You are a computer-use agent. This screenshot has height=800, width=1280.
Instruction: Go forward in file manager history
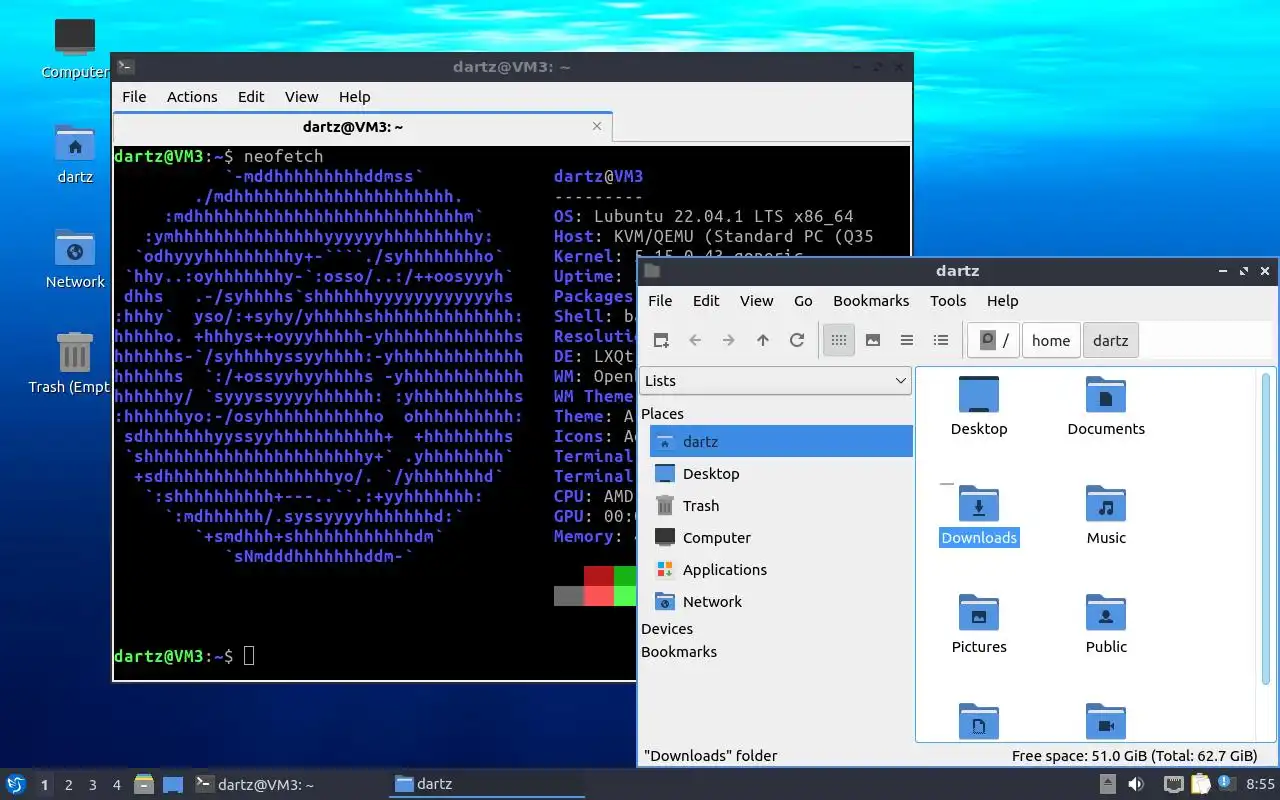coord(729,340)
